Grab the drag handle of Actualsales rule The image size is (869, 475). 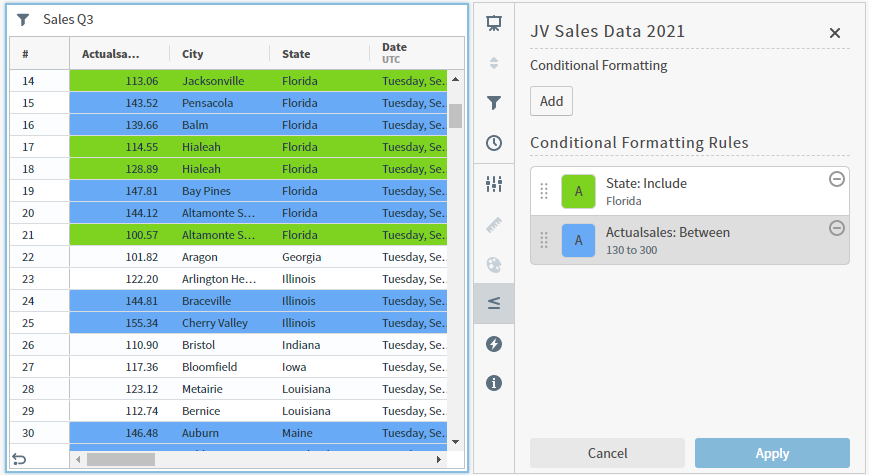[x=544, y=240]
